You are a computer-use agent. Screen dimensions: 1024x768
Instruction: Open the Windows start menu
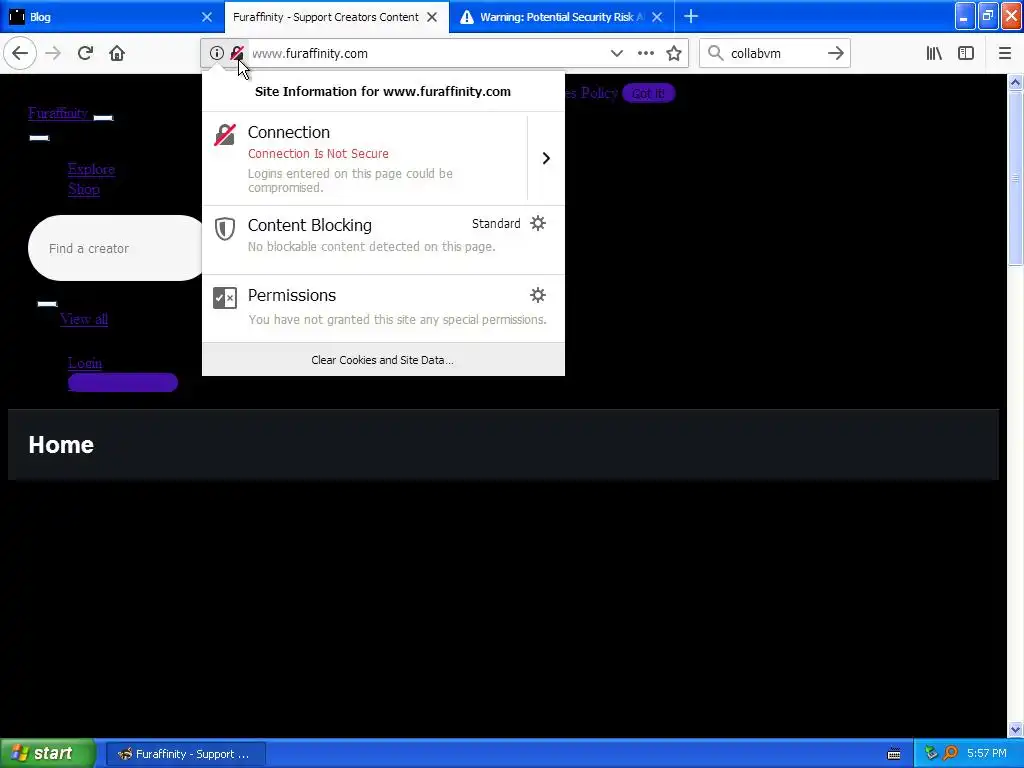[x=48, y=754]
